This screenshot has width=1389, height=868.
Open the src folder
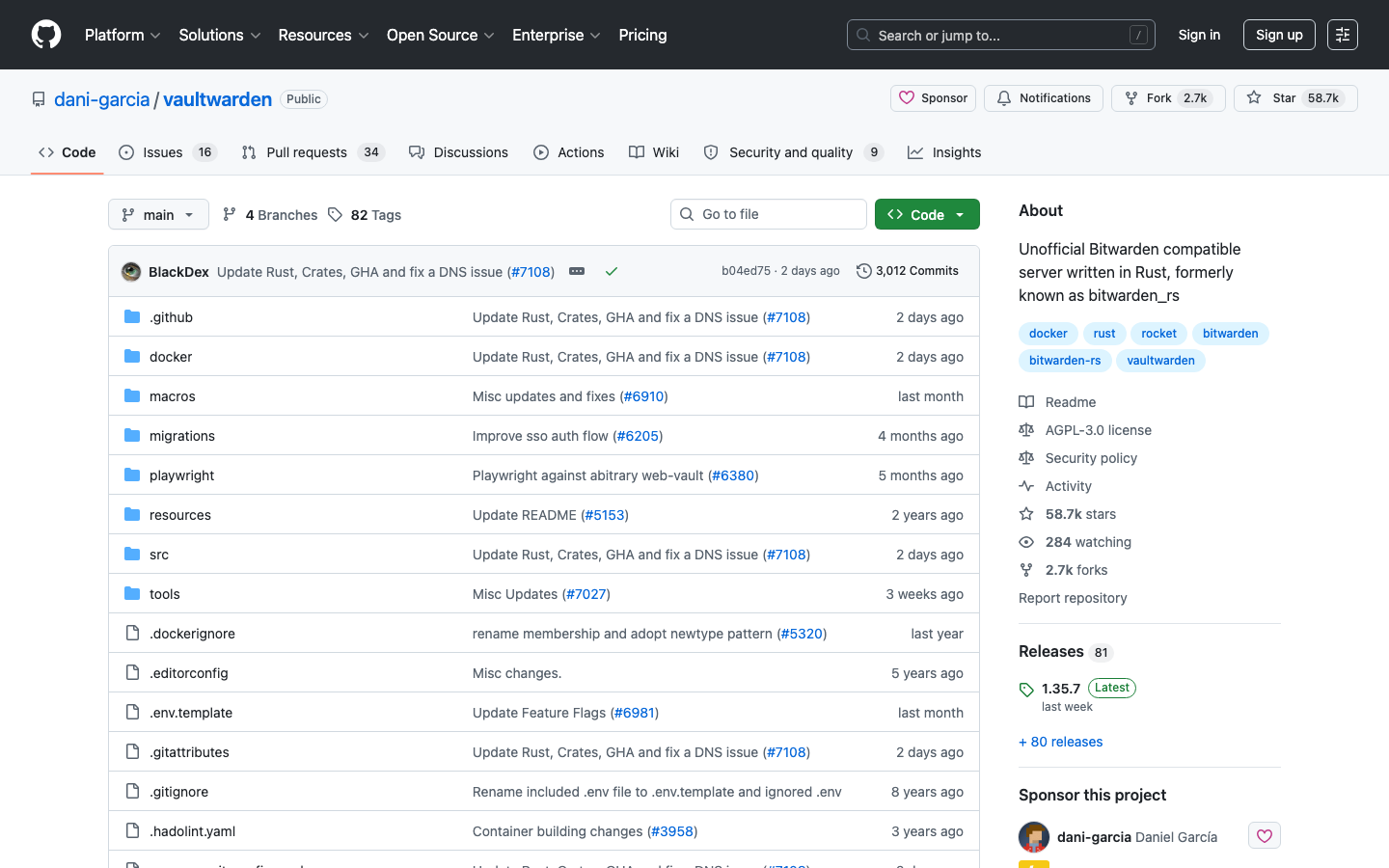(x=159, y=555)
